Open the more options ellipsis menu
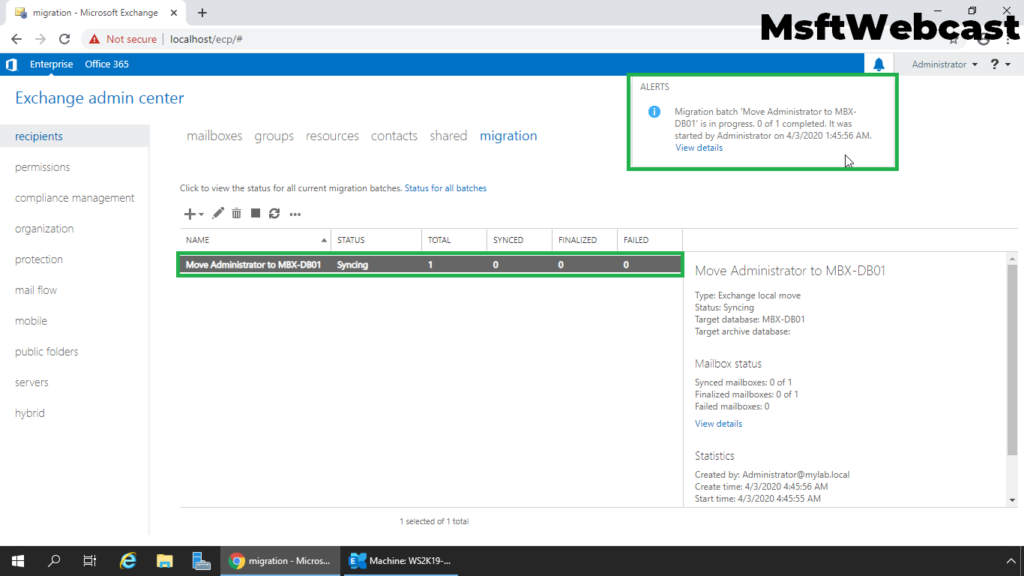 [x=295, y=214]
